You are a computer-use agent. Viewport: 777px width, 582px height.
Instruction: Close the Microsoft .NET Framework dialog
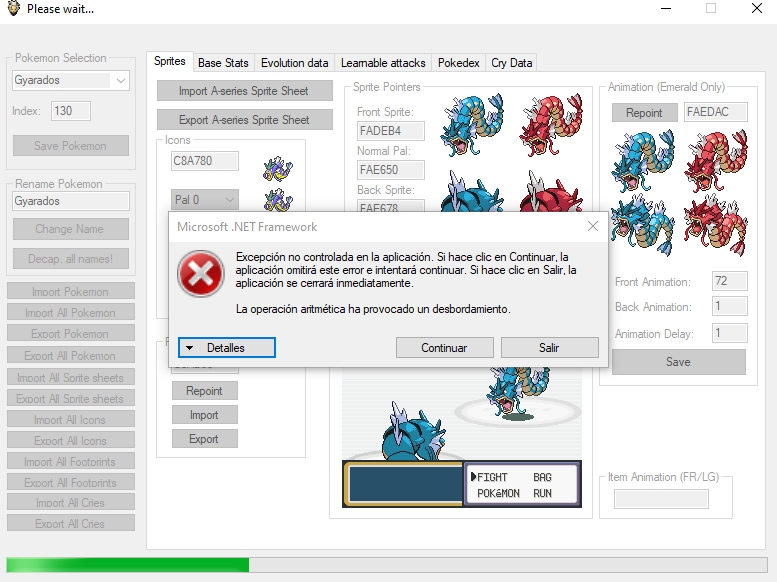592,227
